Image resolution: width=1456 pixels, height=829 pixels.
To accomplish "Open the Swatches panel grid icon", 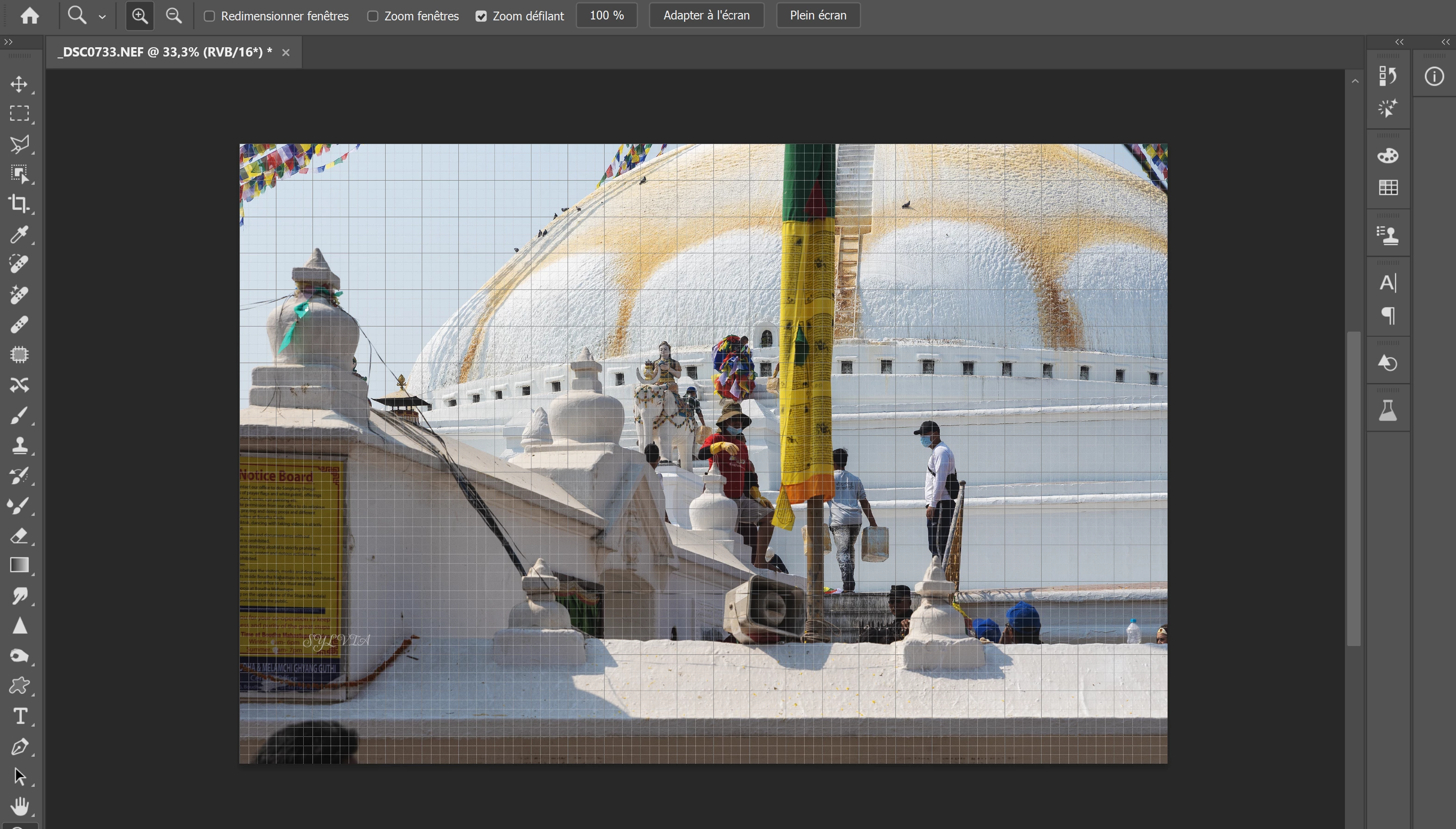I will pos(1388,187).
